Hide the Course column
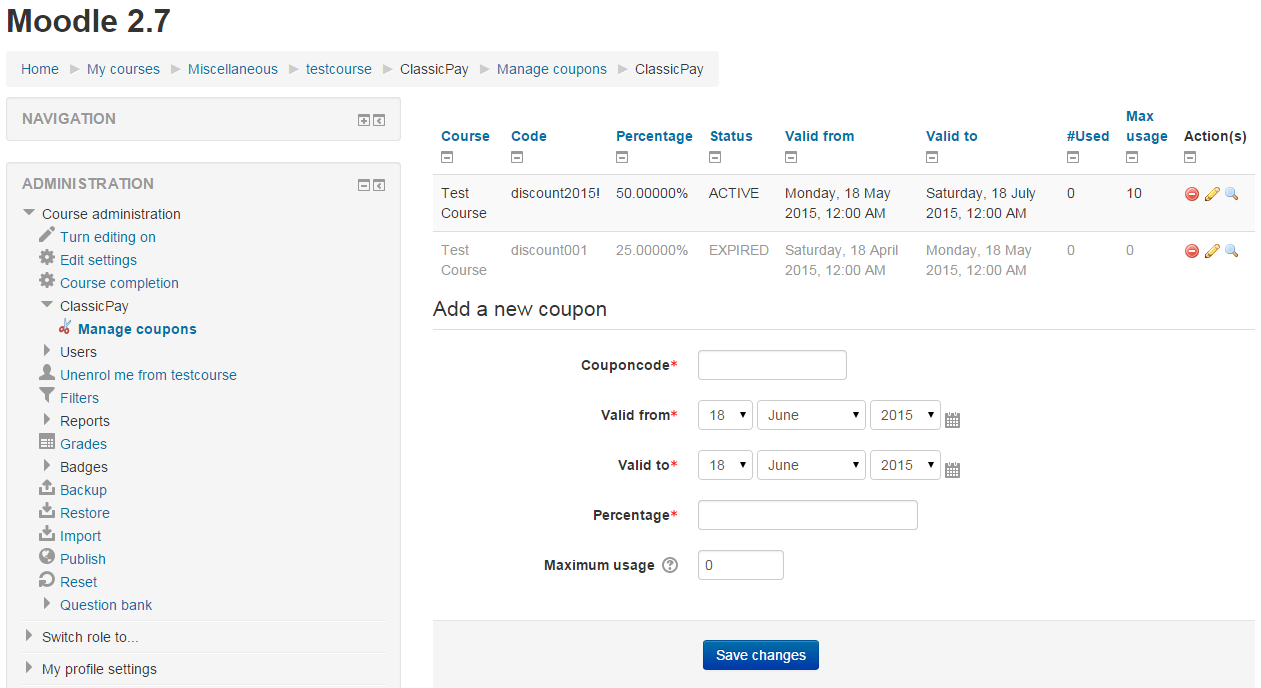Viewport: 1261px width, 688px height. [447, 157]
